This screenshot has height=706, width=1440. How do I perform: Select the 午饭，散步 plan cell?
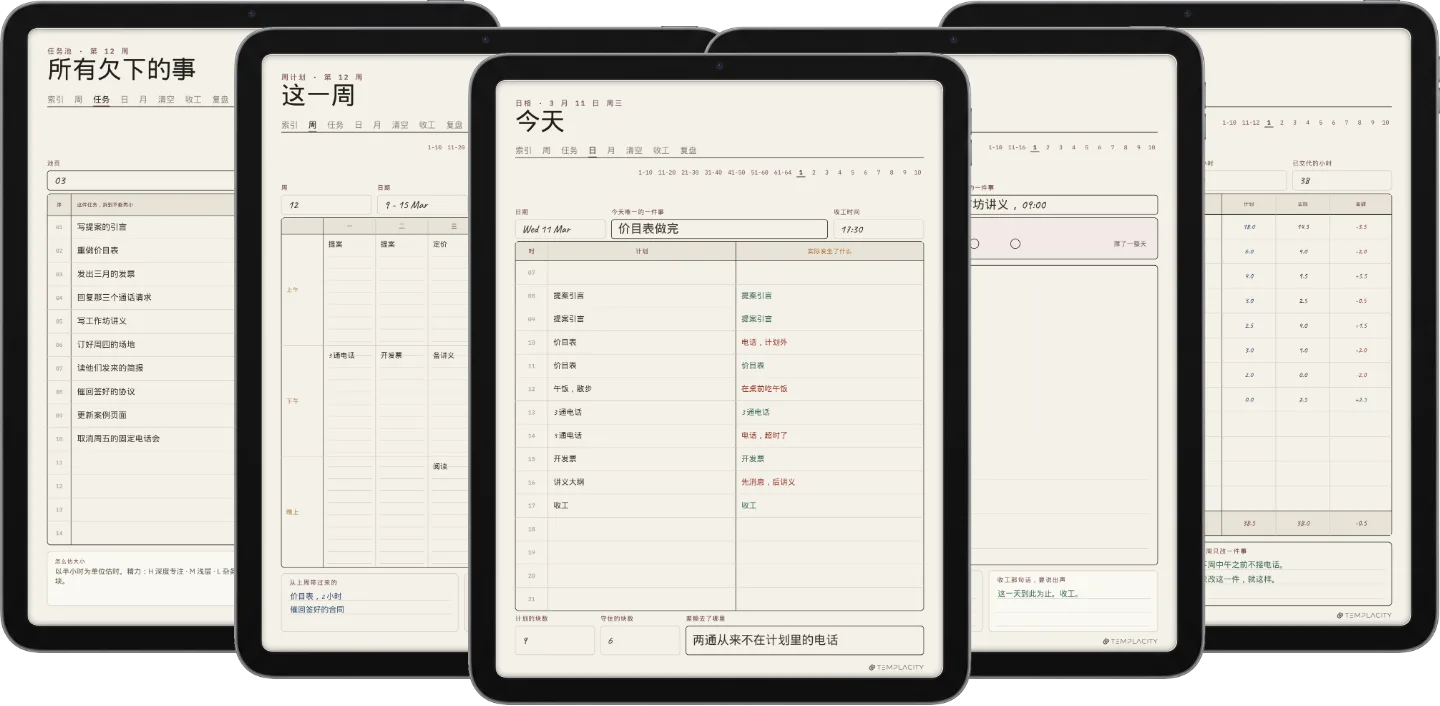tap(641, 389)
